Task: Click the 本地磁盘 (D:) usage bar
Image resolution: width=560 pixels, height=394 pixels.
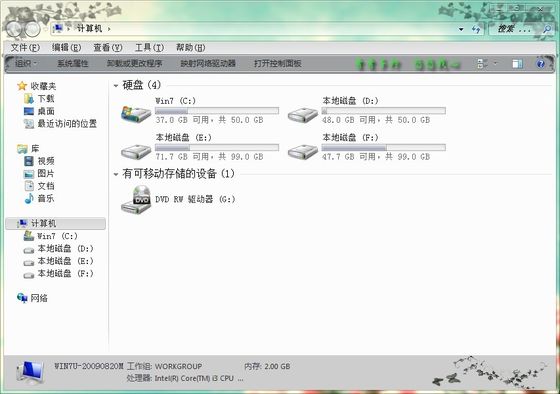Action: [384, 110]
